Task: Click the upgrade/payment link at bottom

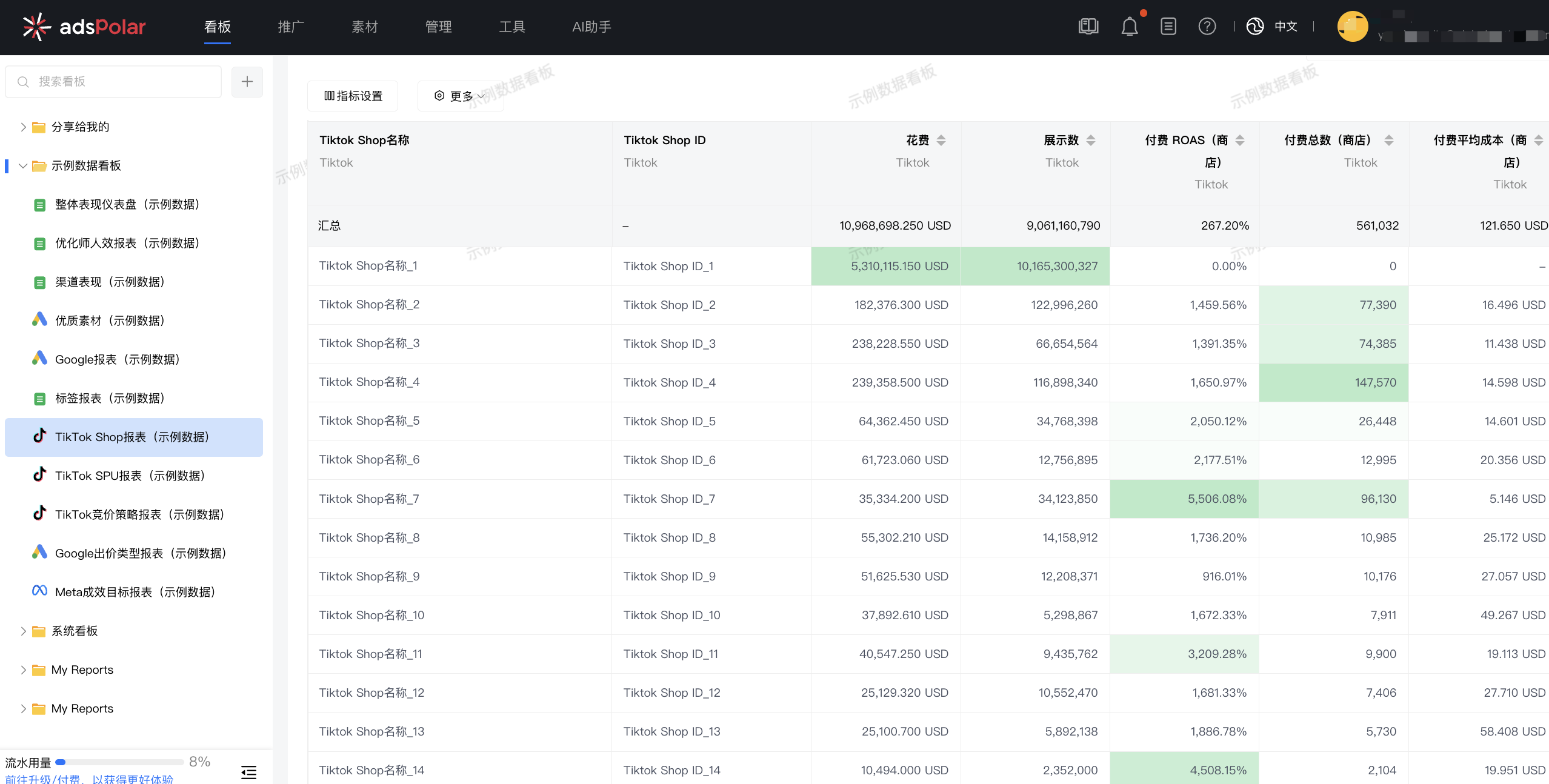Action: tap(90, 779)
